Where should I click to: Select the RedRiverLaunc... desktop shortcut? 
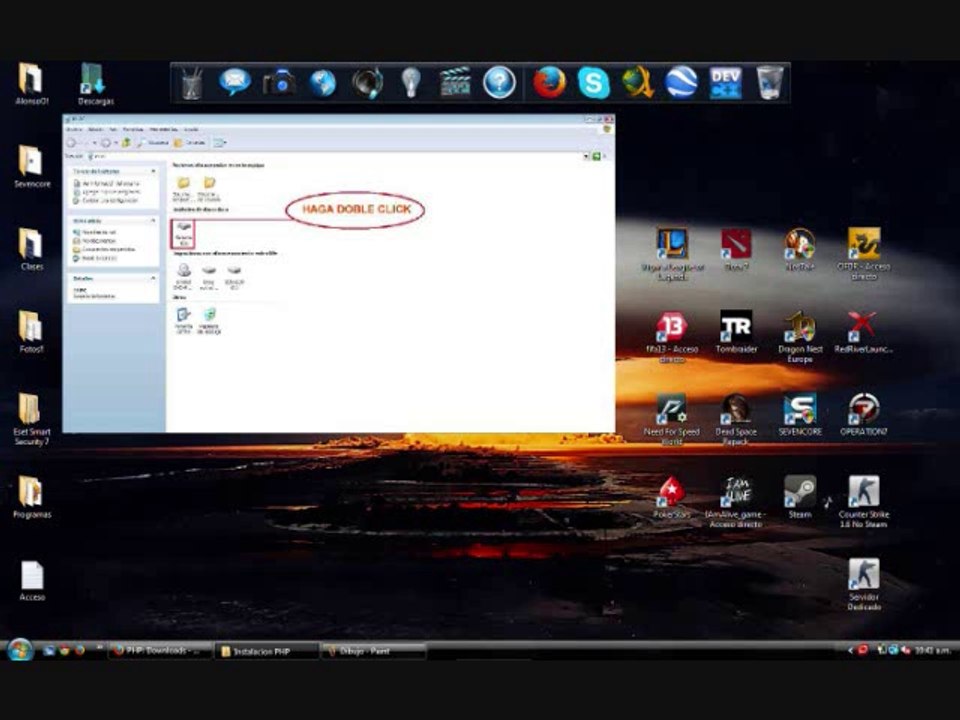863,332
